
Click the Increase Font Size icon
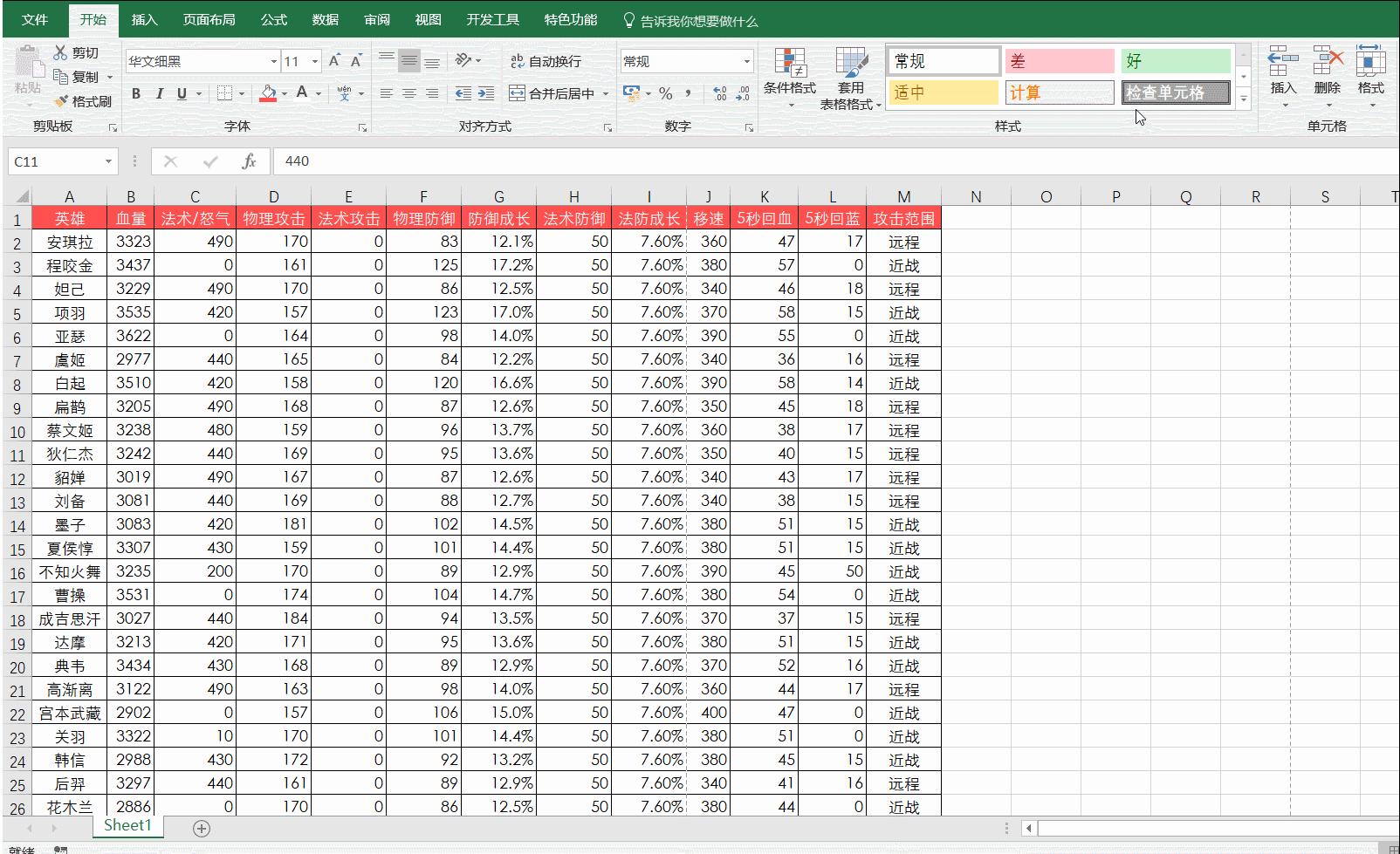coord(334,61)
